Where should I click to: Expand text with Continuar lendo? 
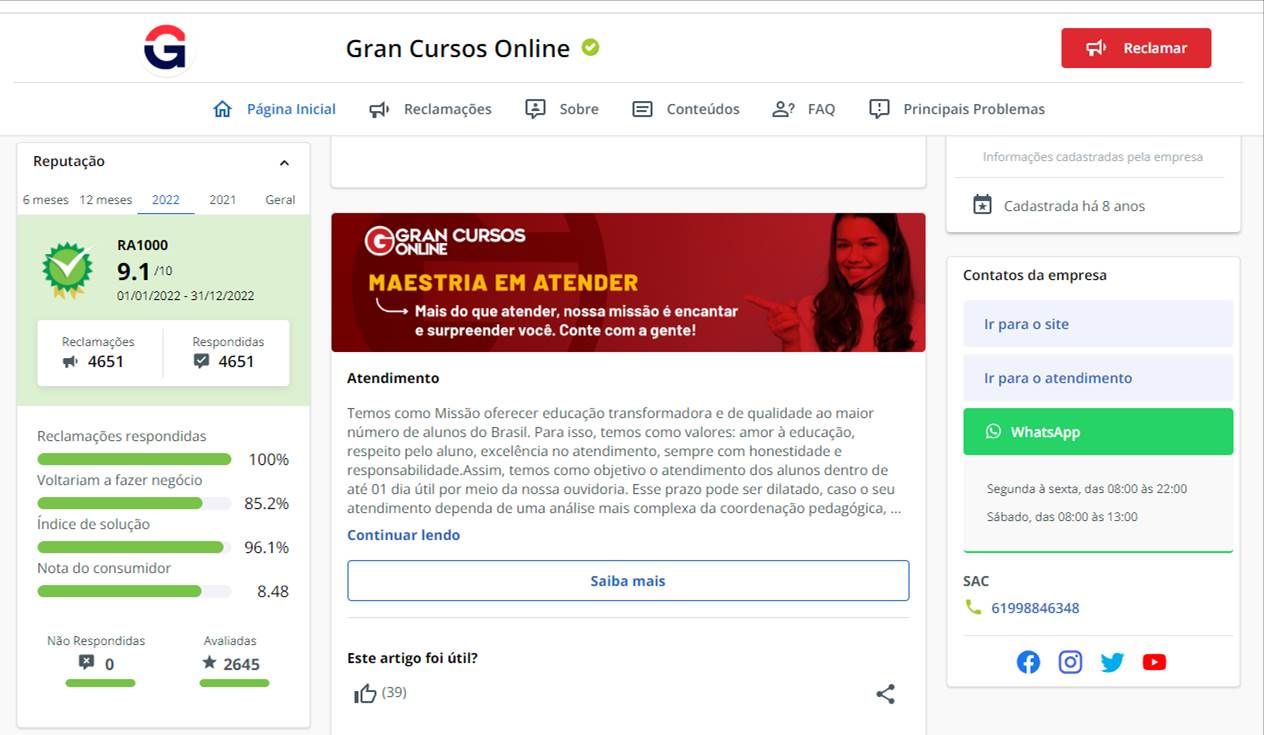[403, 535]
